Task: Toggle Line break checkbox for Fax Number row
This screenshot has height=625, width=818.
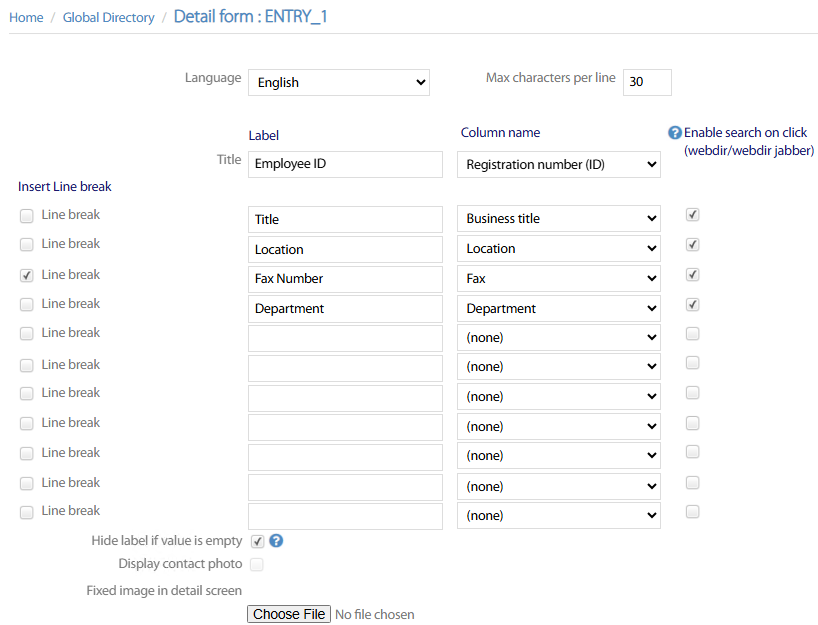Action: coord(27,275)
